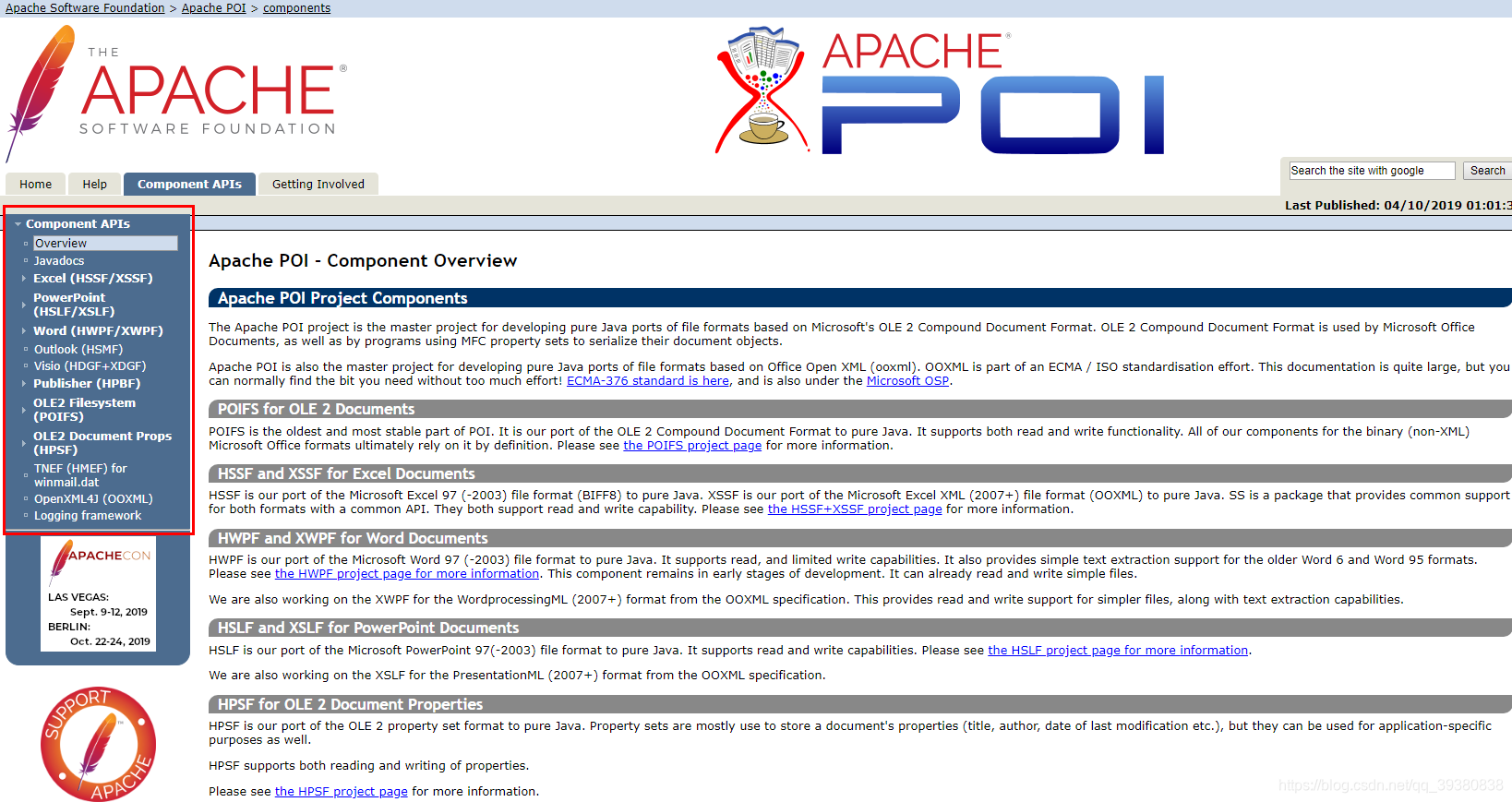Open the Visio (HDGF+XDGF) sidebar link
Image resolution: width=1512 pixels, height=802 pixels.
[x=90, y=366]
